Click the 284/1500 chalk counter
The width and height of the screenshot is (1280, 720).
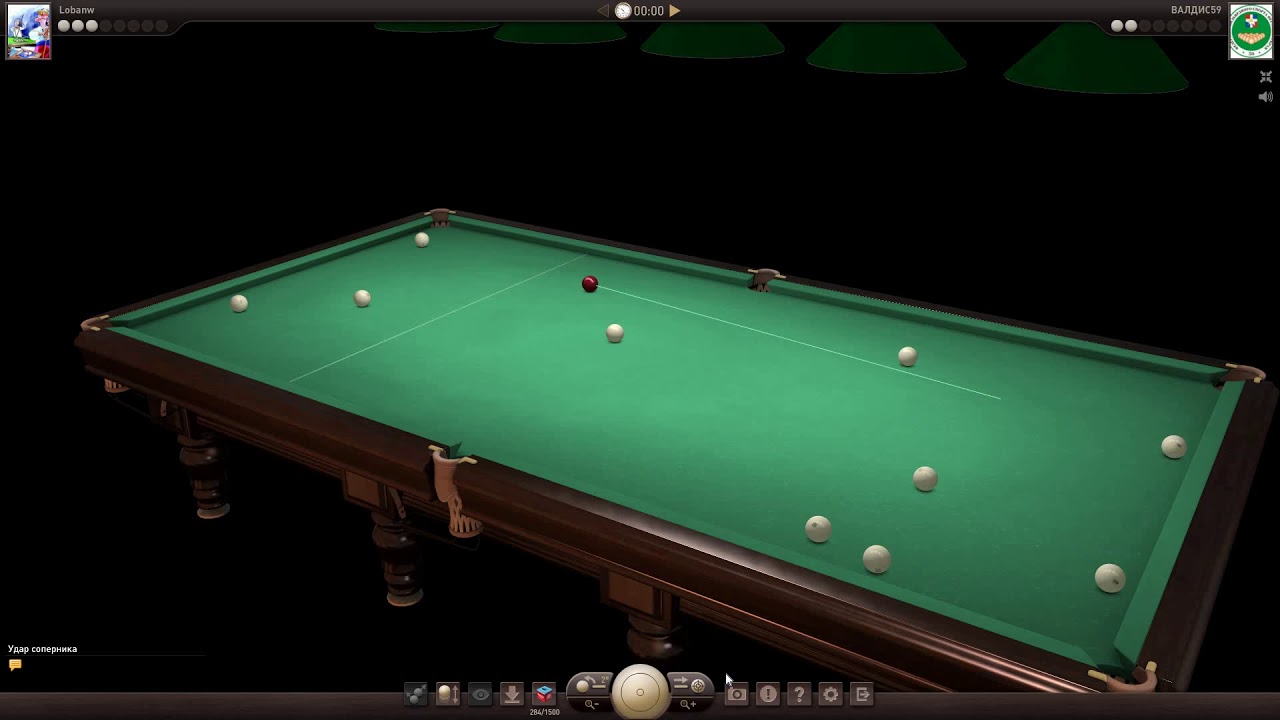tap(545, 712)
